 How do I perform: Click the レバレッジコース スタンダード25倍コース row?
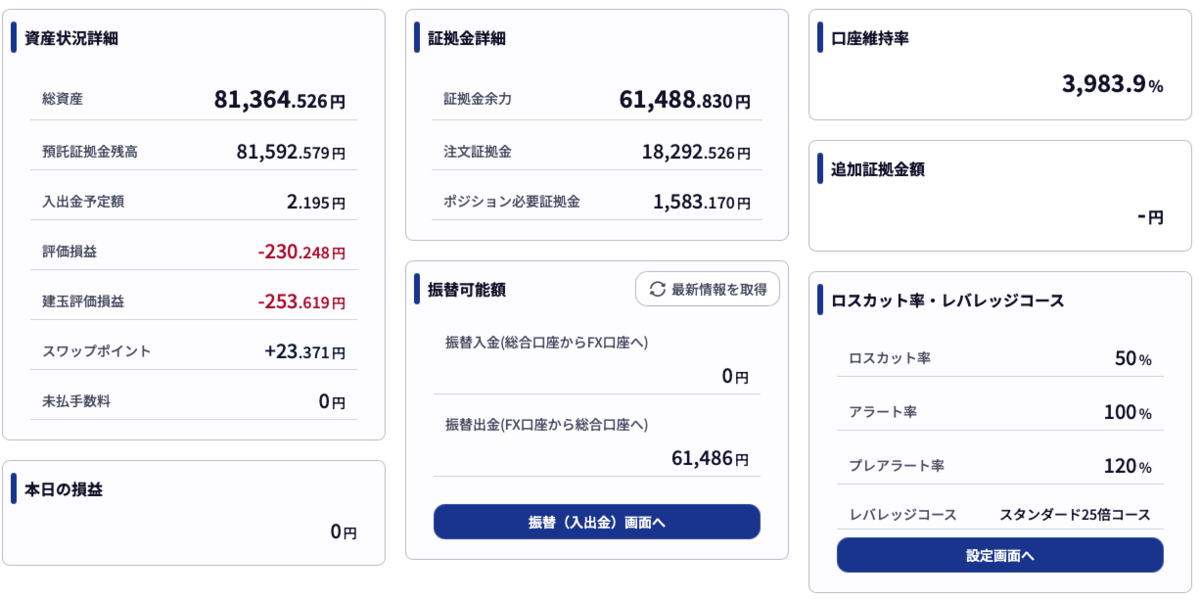1000,515
